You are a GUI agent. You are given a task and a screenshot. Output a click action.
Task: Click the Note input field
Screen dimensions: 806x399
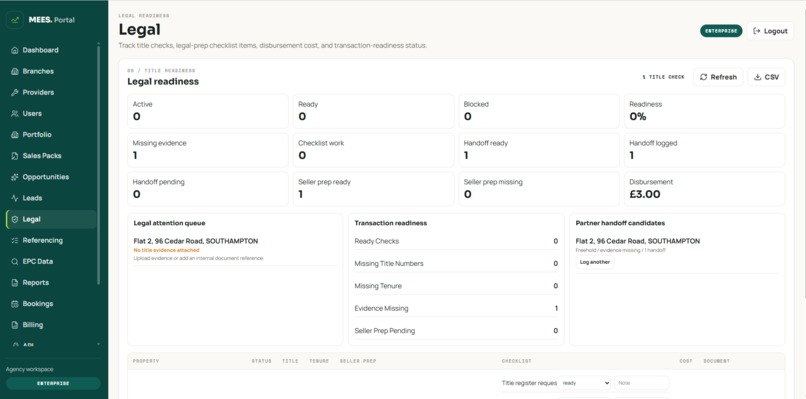[x=642, y=383]
